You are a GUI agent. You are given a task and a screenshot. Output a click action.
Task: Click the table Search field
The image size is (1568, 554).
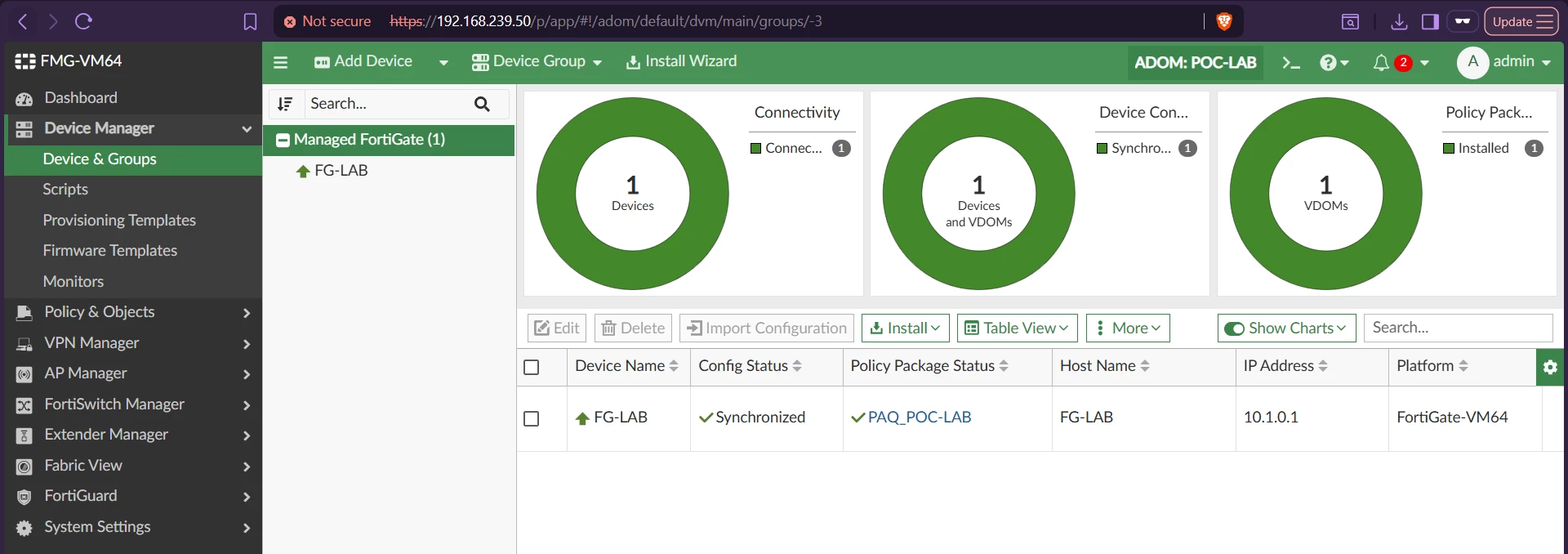coord(1458,328)
